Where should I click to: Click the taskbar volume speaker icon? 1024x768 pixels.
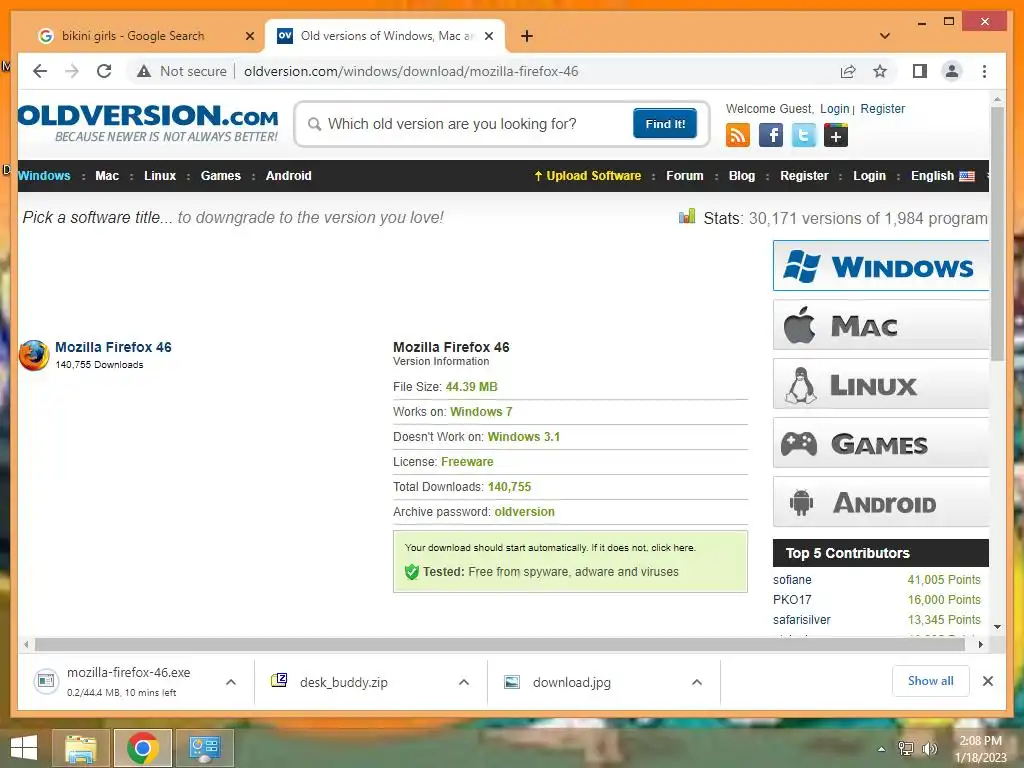[929, 748]
